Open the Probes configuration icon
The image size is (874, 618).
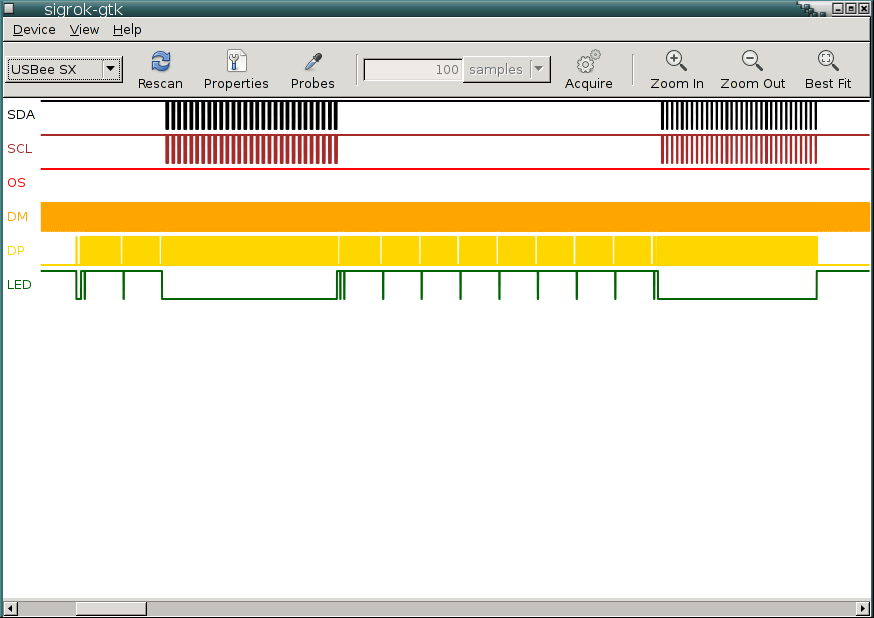(312, 61)
